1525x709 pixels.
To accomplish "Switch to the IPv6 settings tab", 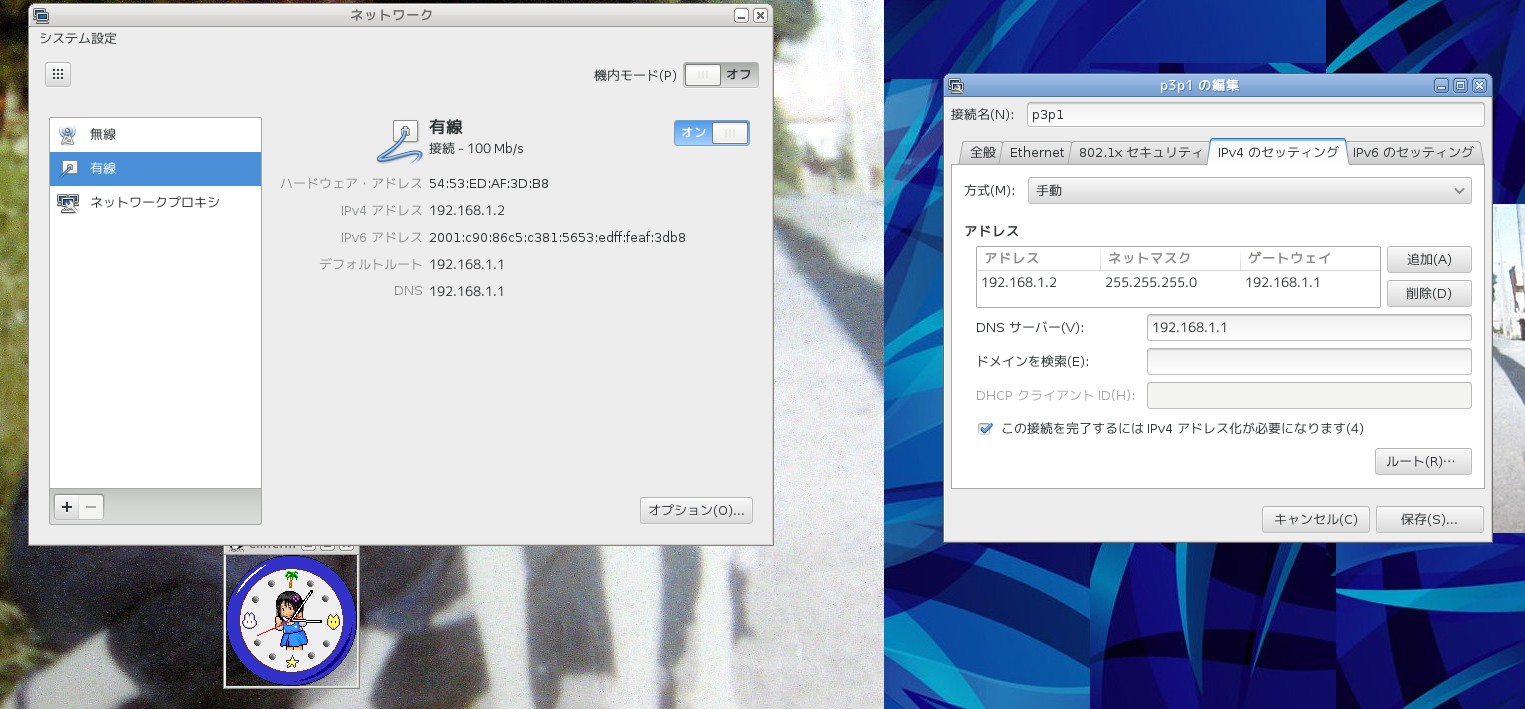I will pyautogui.click(x=1412, y=152).
